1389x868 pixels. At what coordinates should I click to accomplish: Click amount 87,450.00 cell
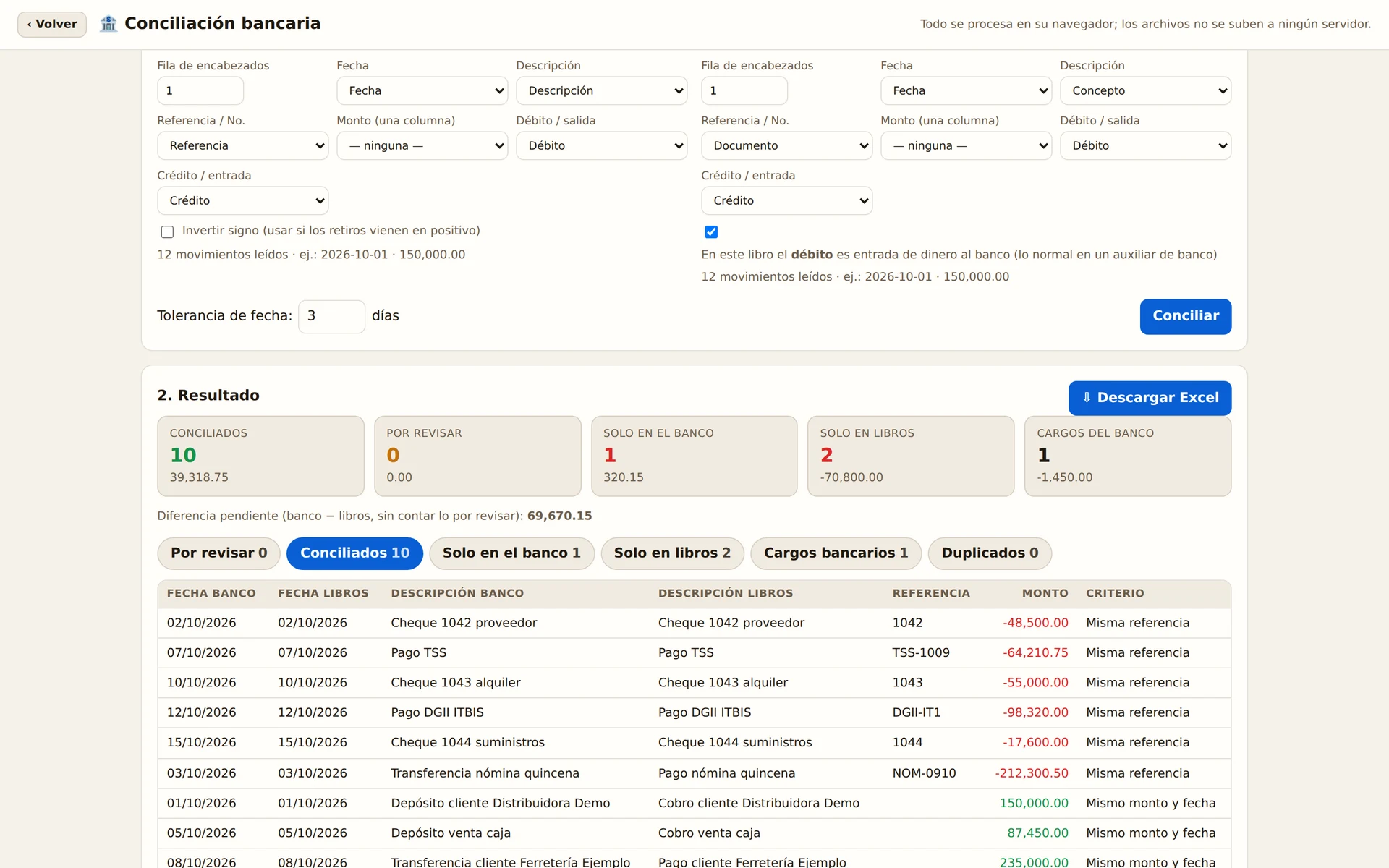1037,833
